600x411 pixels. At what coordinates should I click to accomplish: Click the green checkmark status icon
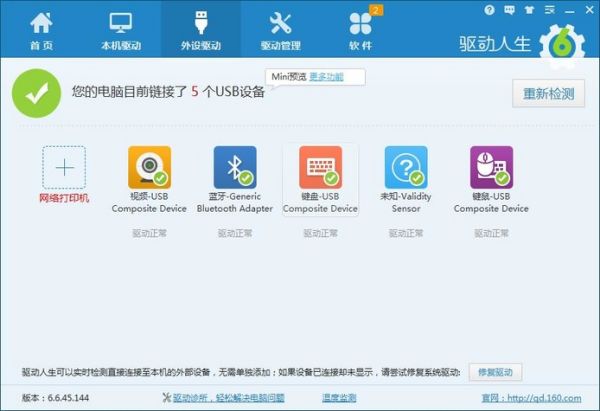point(36,93)
